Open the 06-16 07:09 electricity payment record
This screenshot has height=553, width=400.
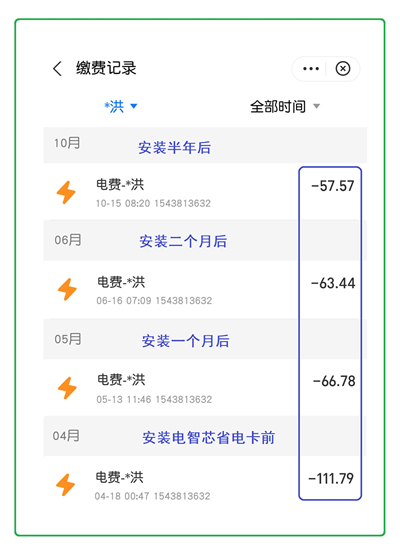coord(205,290)
